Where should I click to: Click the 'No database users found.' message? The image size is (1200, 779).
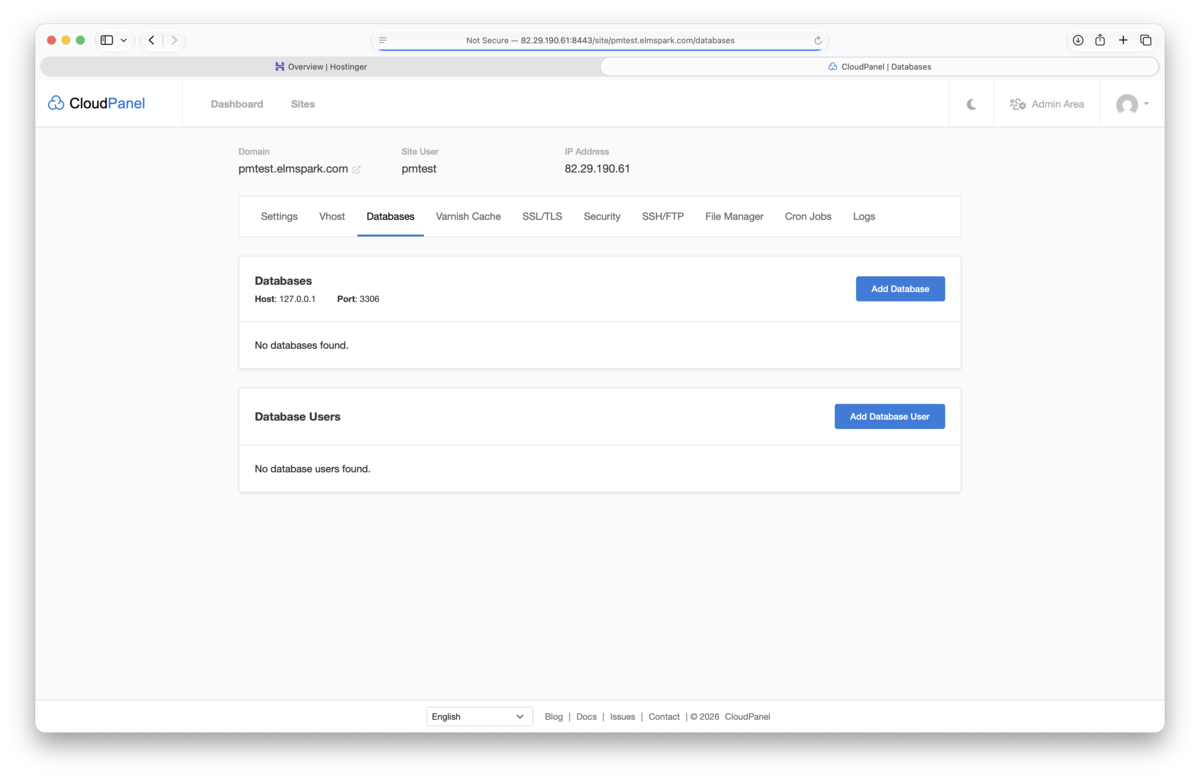coord(313,469)
